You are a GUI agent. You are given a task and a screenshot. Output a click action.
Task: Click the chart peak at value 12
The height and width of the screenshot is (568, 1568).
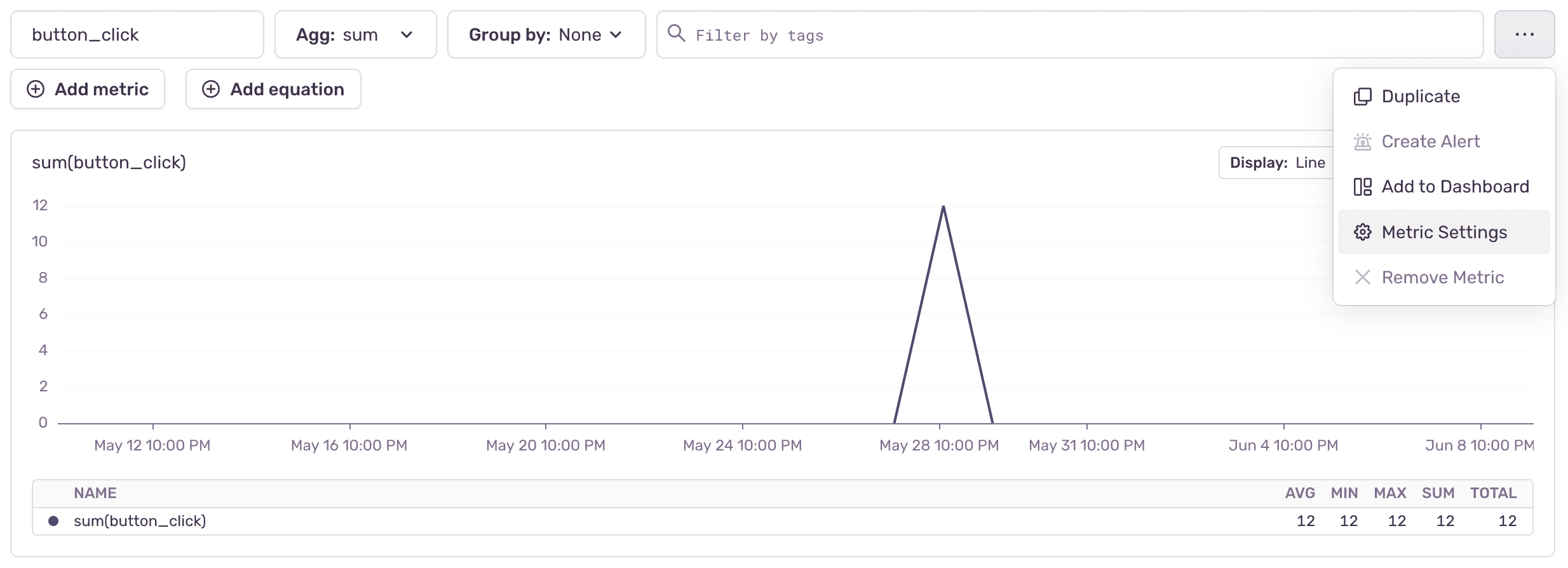coord(943,206)
